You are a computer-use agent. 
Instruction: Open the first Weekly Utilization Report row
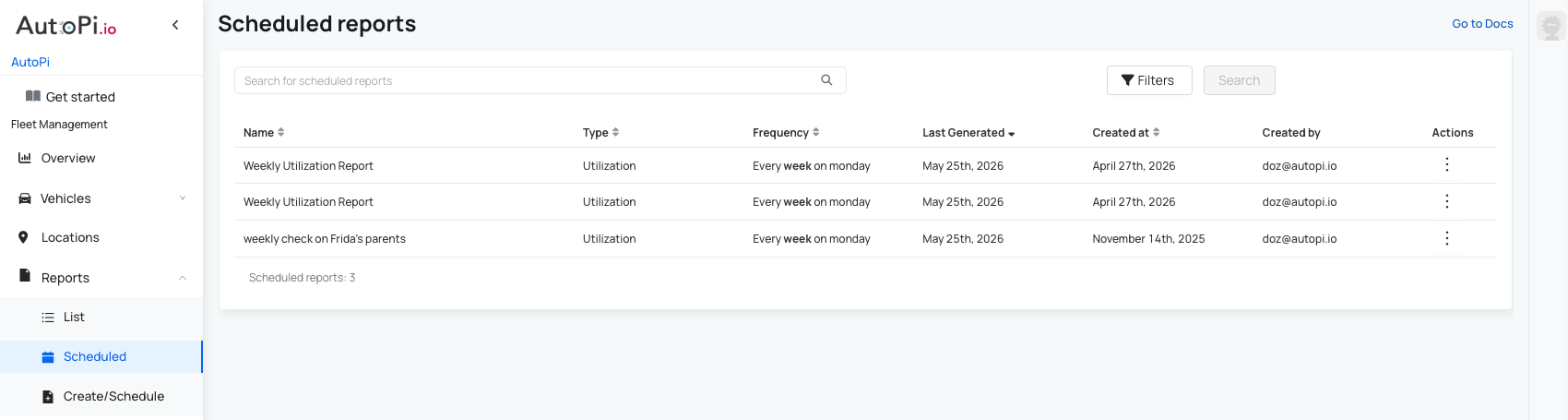point(865,166)
